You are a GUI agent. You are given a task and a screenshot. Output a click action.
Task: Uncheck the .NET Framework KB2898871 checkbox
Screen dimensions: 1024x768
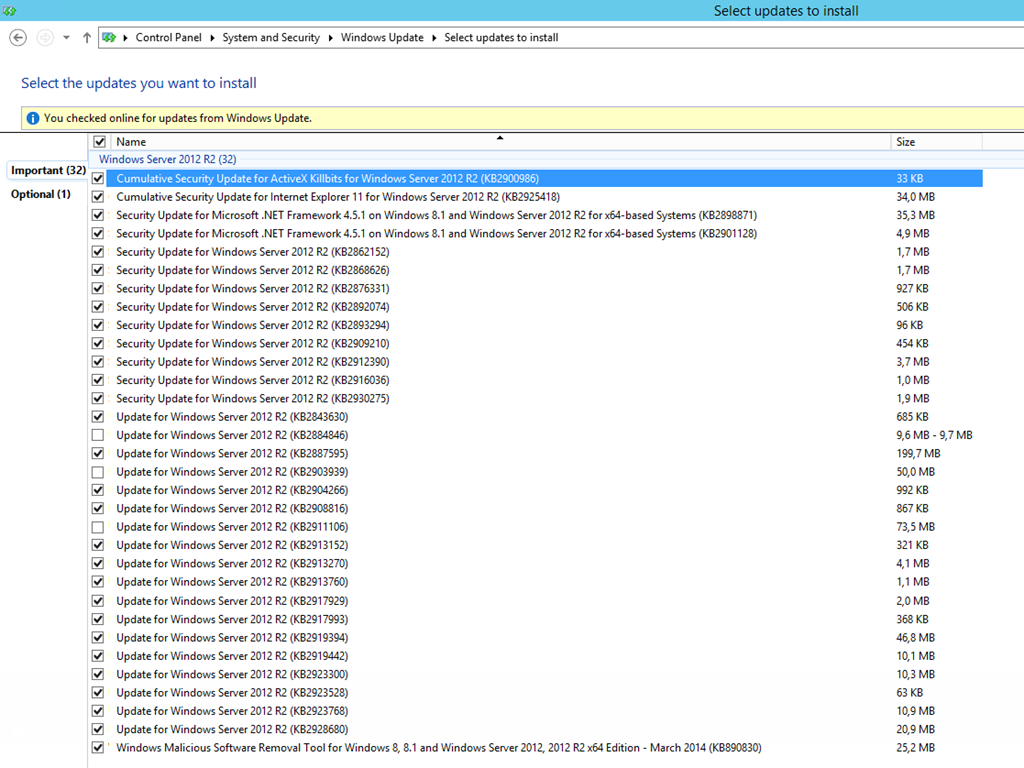coord(98,215)
